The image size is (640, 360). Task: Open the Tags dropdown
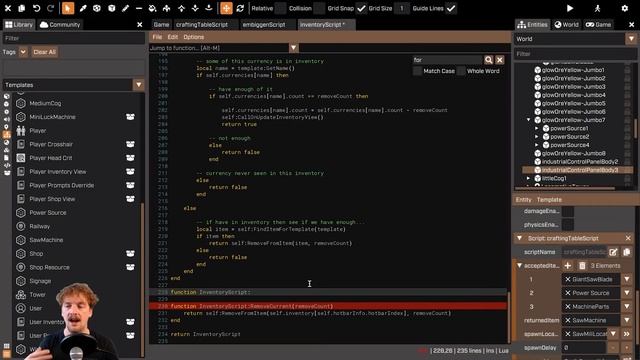pyautogui.click(x=23, y=52)
